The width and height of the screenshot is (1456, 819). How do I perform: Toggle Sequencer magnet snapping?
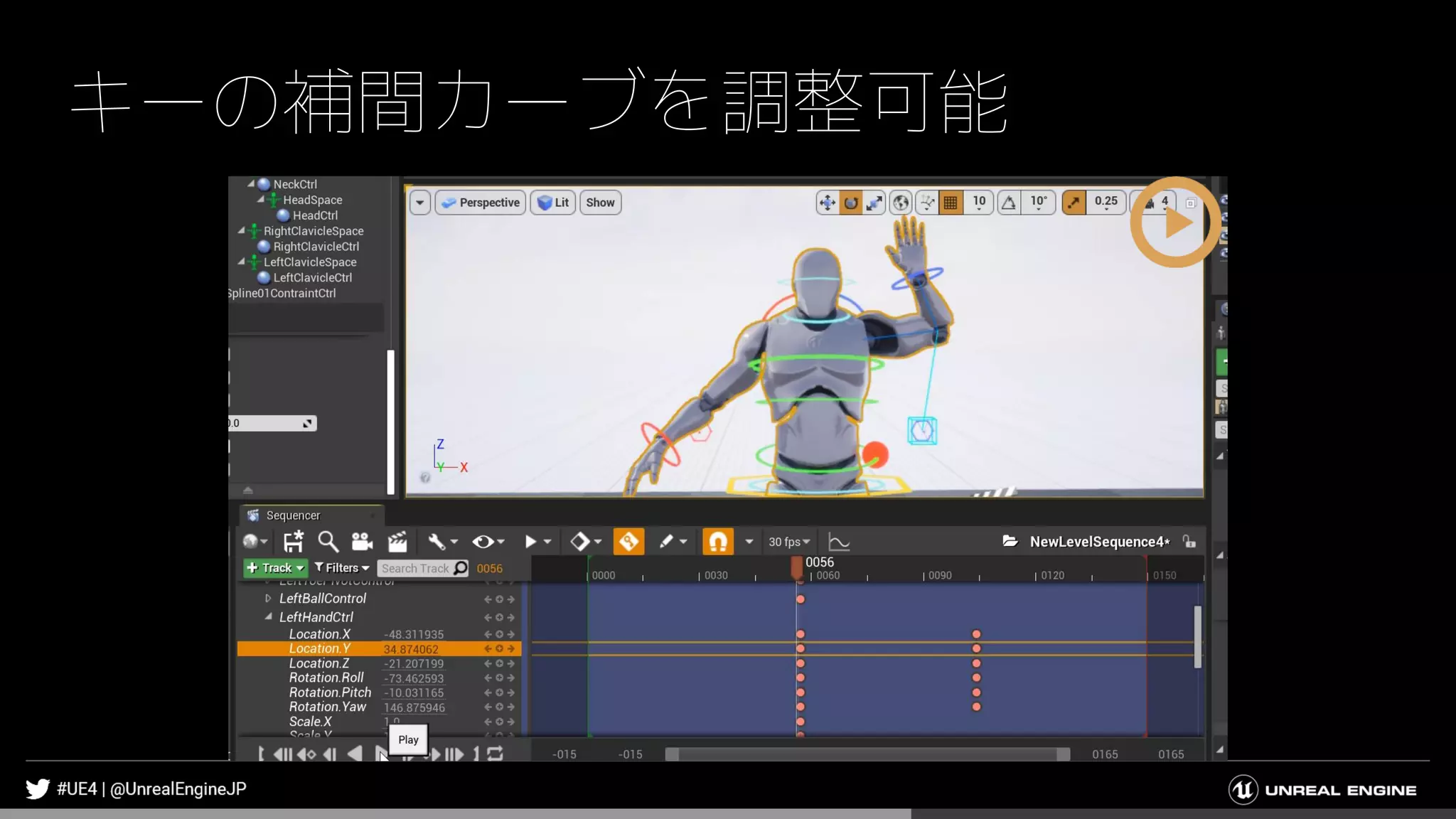(718, 542)
